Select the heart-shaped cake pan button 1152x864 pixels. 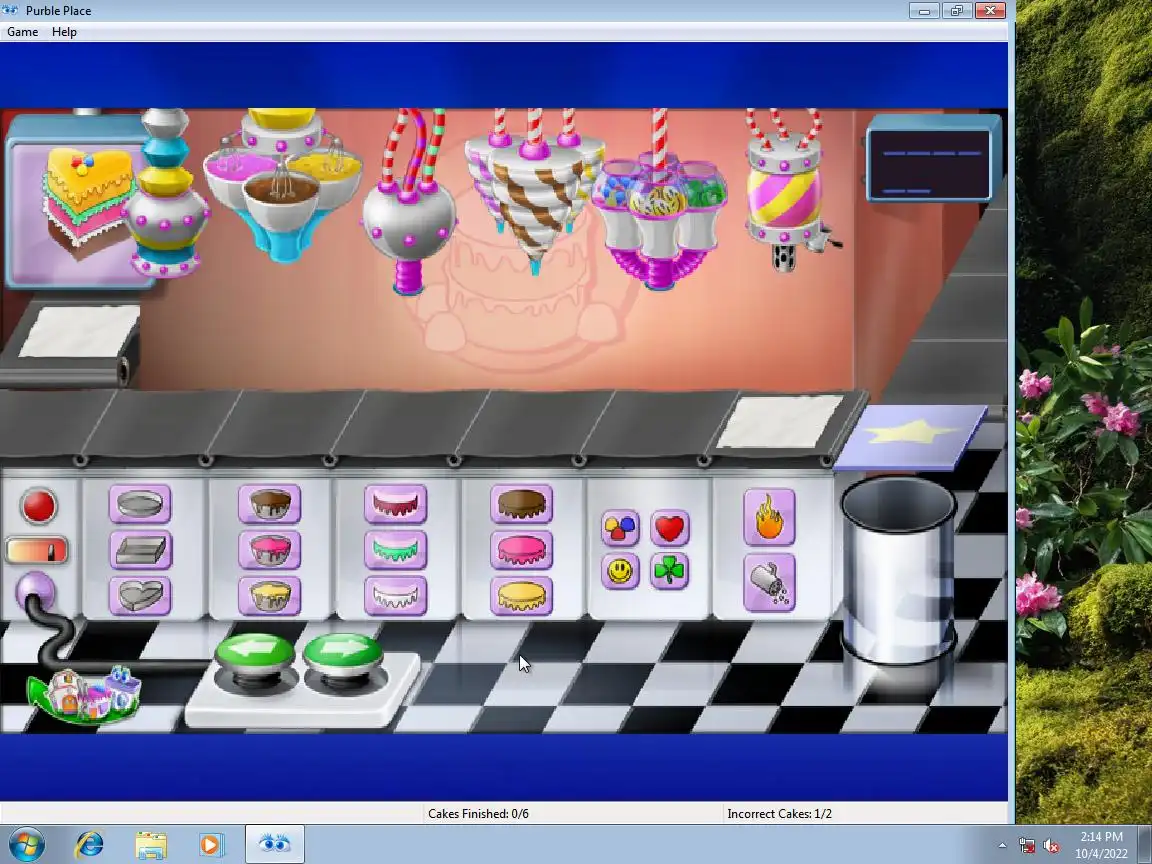coord(140,595)
